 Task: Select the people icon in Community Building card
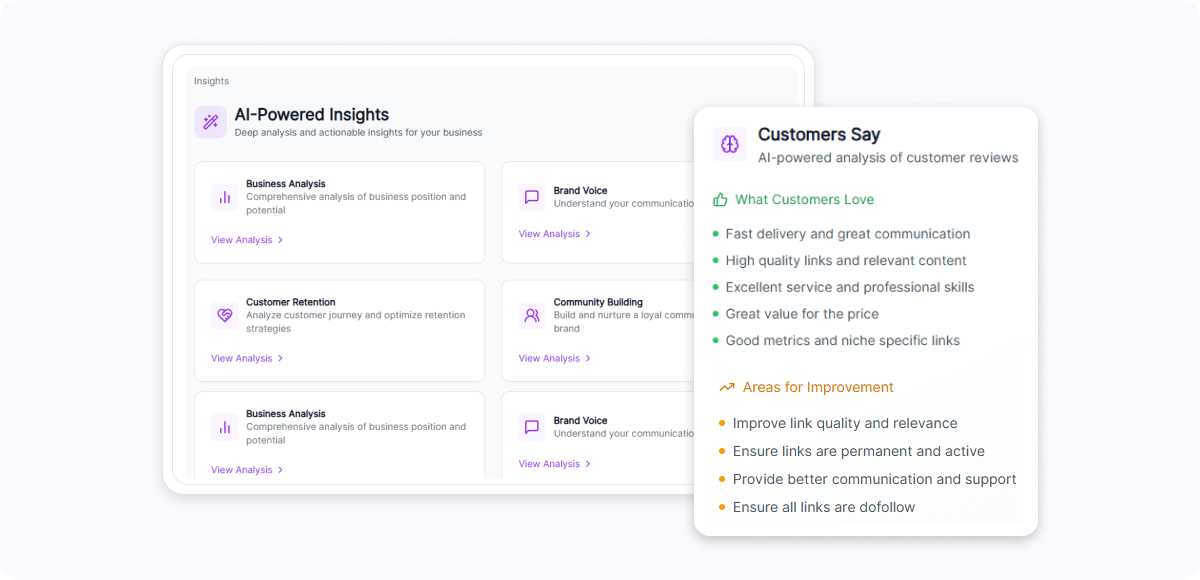[x=532, y=315]
